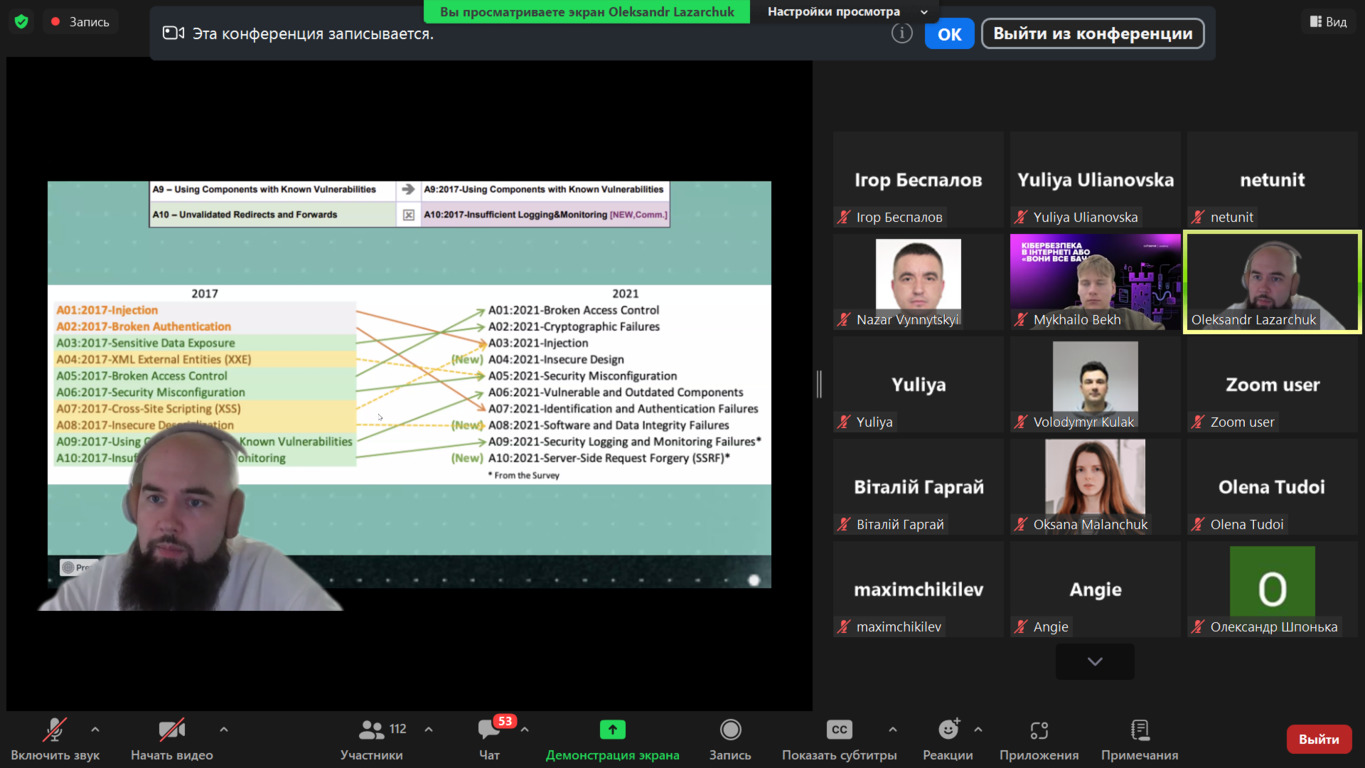Select Mykhailo Bekh video tile
Viewport: 1365px width, 768px height.
(1095, 282)
